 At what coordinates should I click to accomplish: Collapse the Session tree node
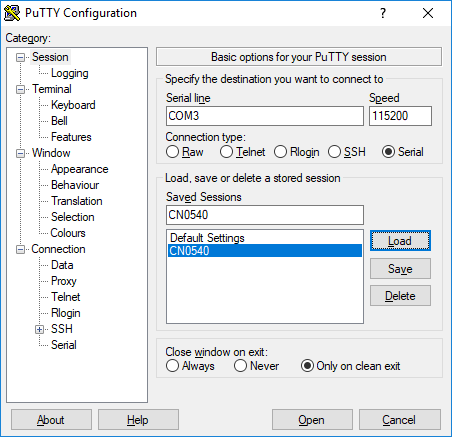point(21,58)
